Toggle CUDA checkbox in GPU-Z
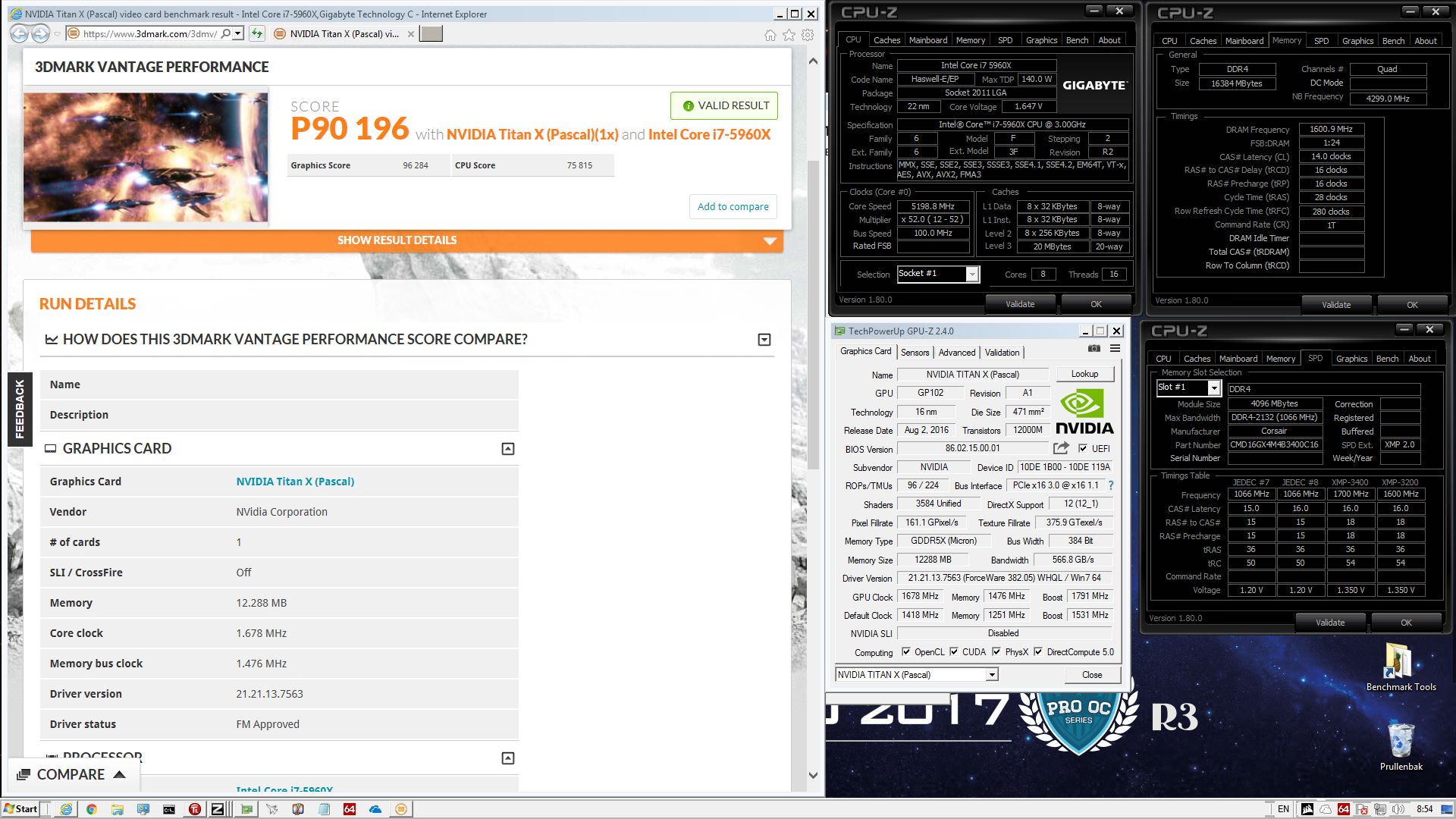The width and height of the screenshot is (1456, 819). [x=954, y=651]
